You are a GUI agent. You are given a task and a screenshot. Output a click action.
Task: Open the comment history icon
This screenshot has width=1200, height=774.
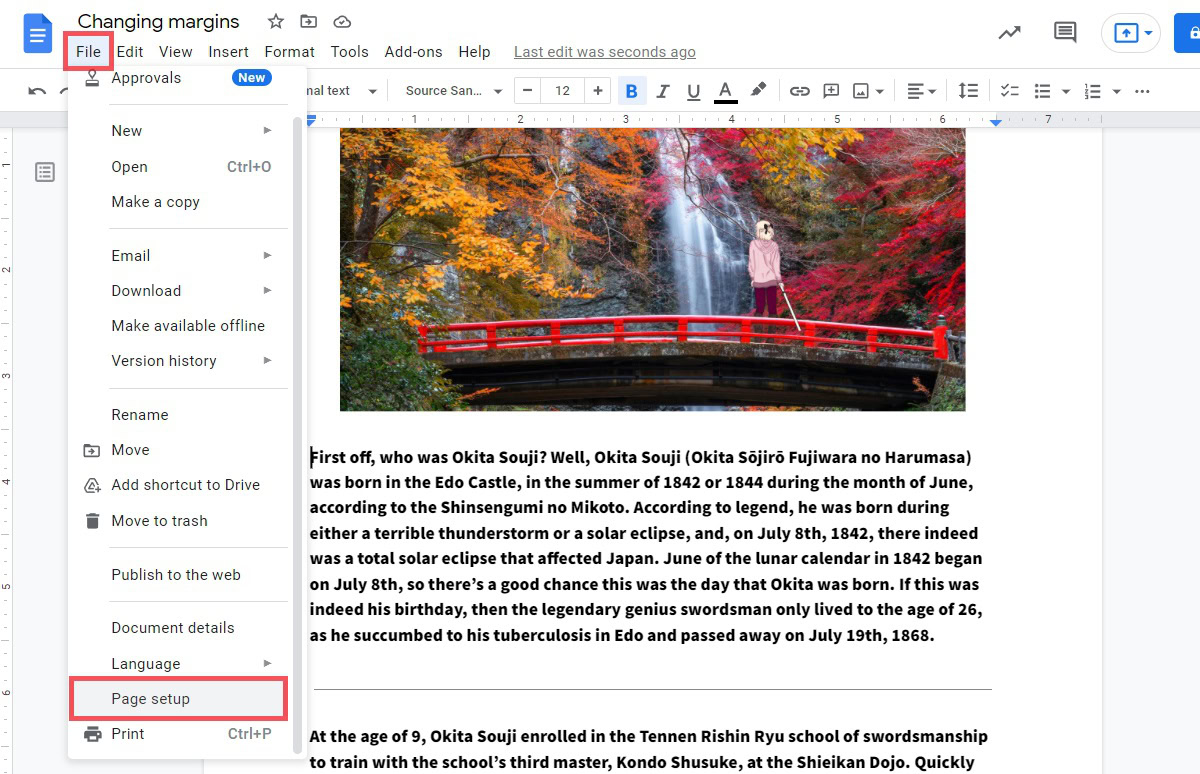click(1065, 32)
